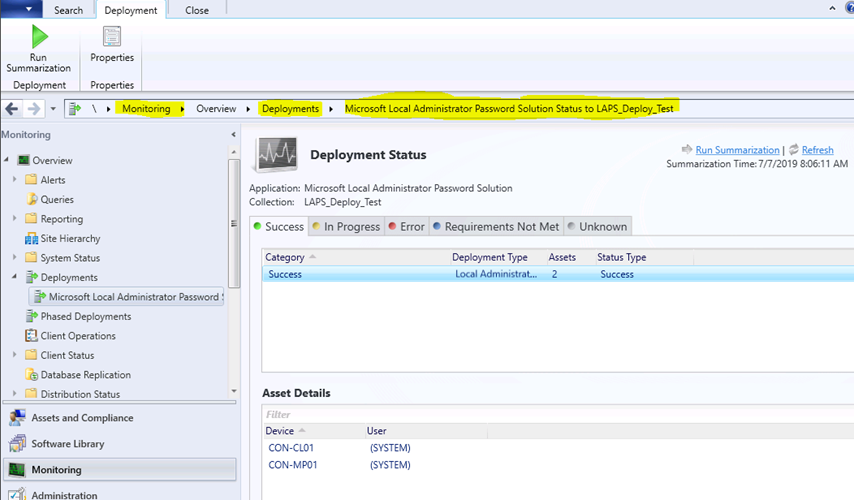854x500 pixels.
Task: Click the Overview monitor icon in tree
Action: coord(23,160)
